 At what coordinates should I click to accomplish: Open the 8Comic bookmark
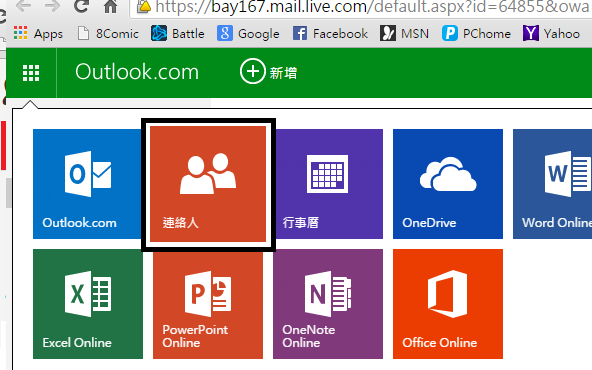coord(108,34)
